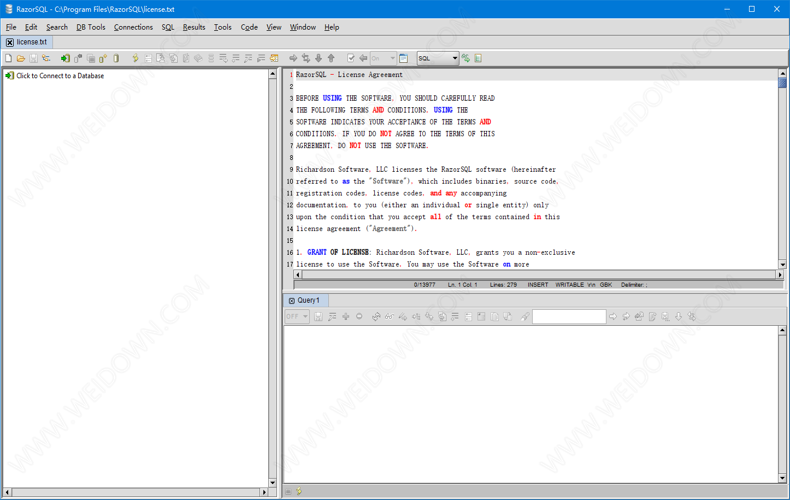Open the Help menu
Viewport: 790px width, 500px height.
tap(332, 27)
